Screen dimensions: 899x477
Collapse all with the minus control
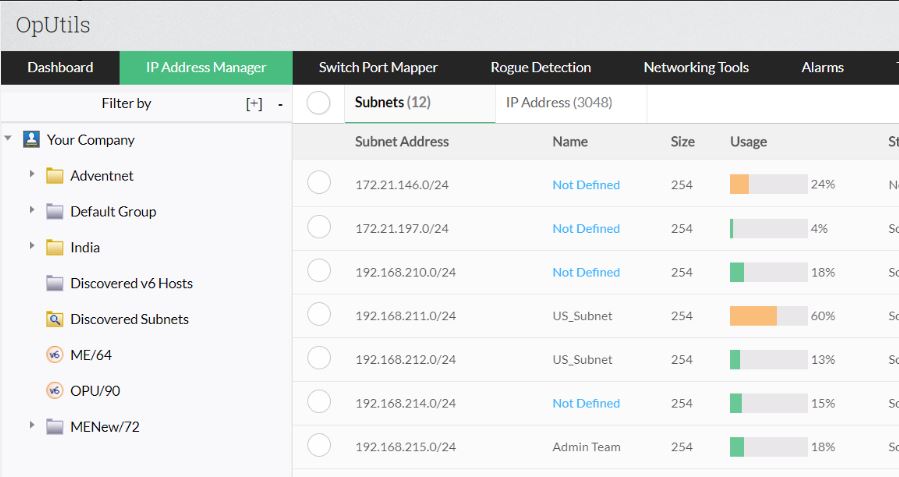coord(280,104)
